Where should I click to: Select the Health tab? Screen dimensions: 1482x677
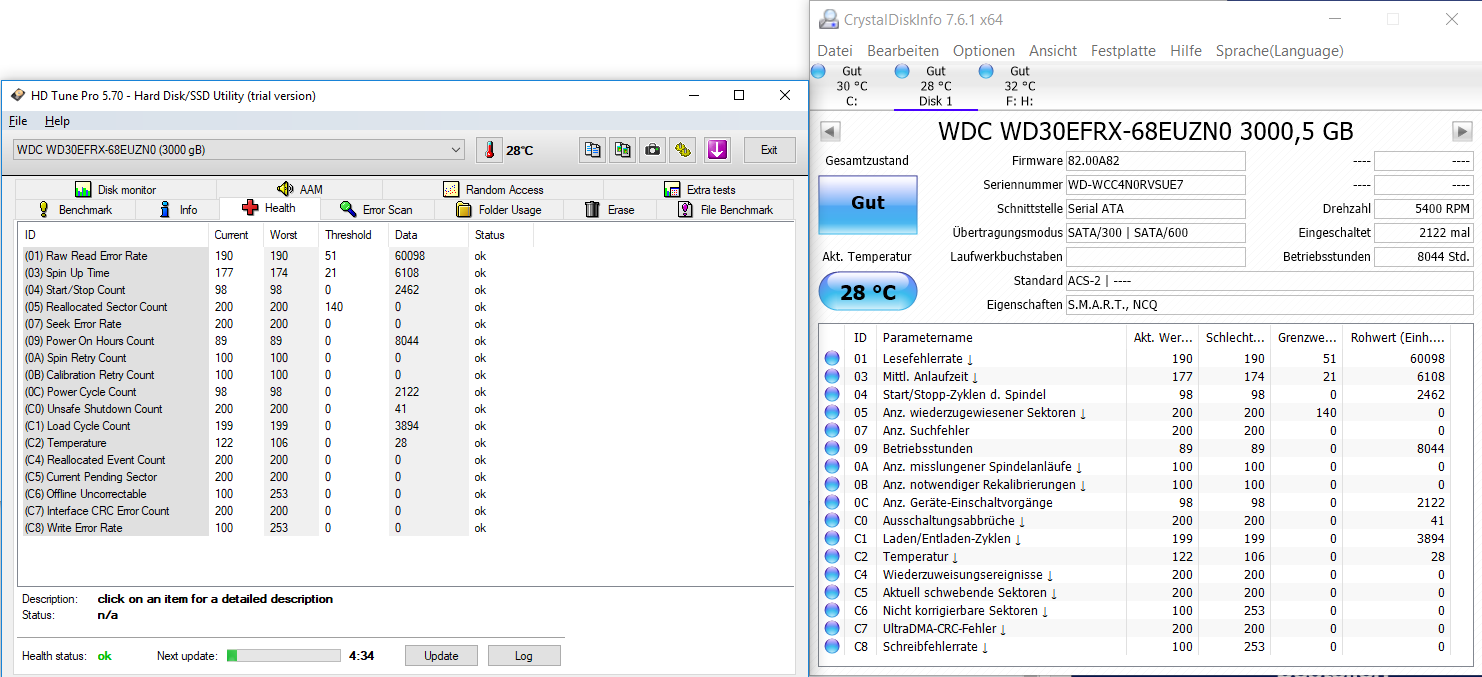[x=270, y=209]
